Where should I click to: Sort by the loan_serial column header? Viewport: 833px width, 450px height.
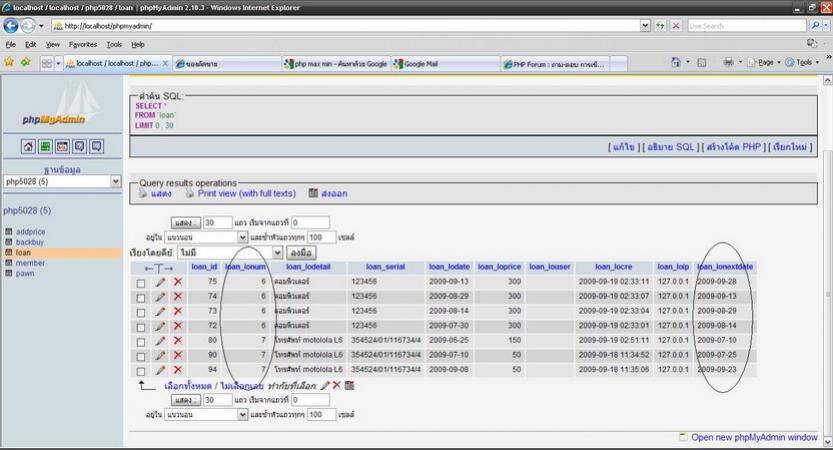[x=385, y=267]
